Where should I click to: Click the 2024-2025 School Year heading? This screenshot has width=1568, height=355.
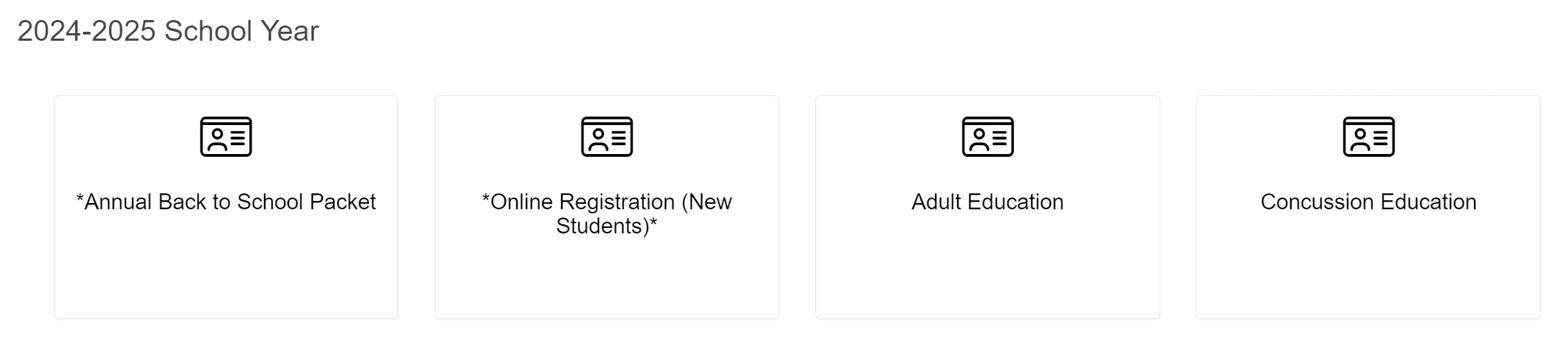(x=168, y=31)
